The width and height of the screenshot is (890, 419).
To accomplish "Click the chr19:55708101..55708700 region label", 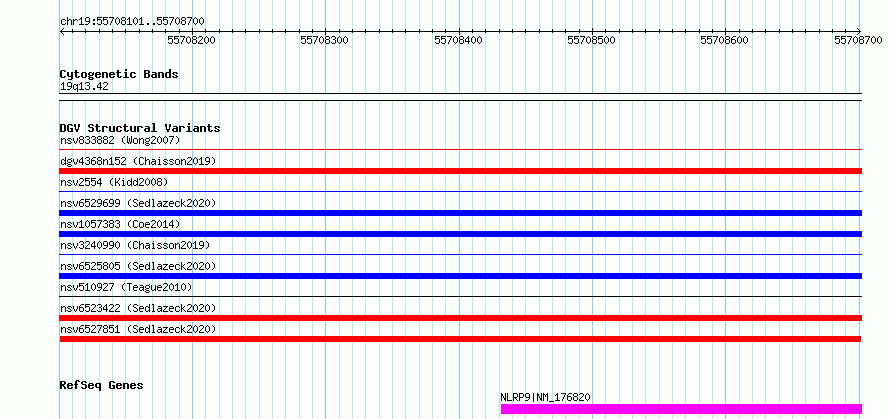I will tap(132, 22).
